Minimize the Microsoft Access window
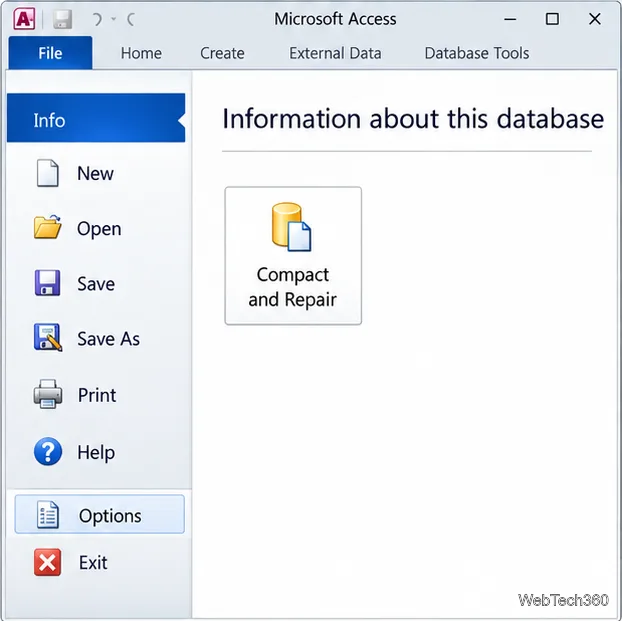Screen dimensions: 622x621 [510, 19]
